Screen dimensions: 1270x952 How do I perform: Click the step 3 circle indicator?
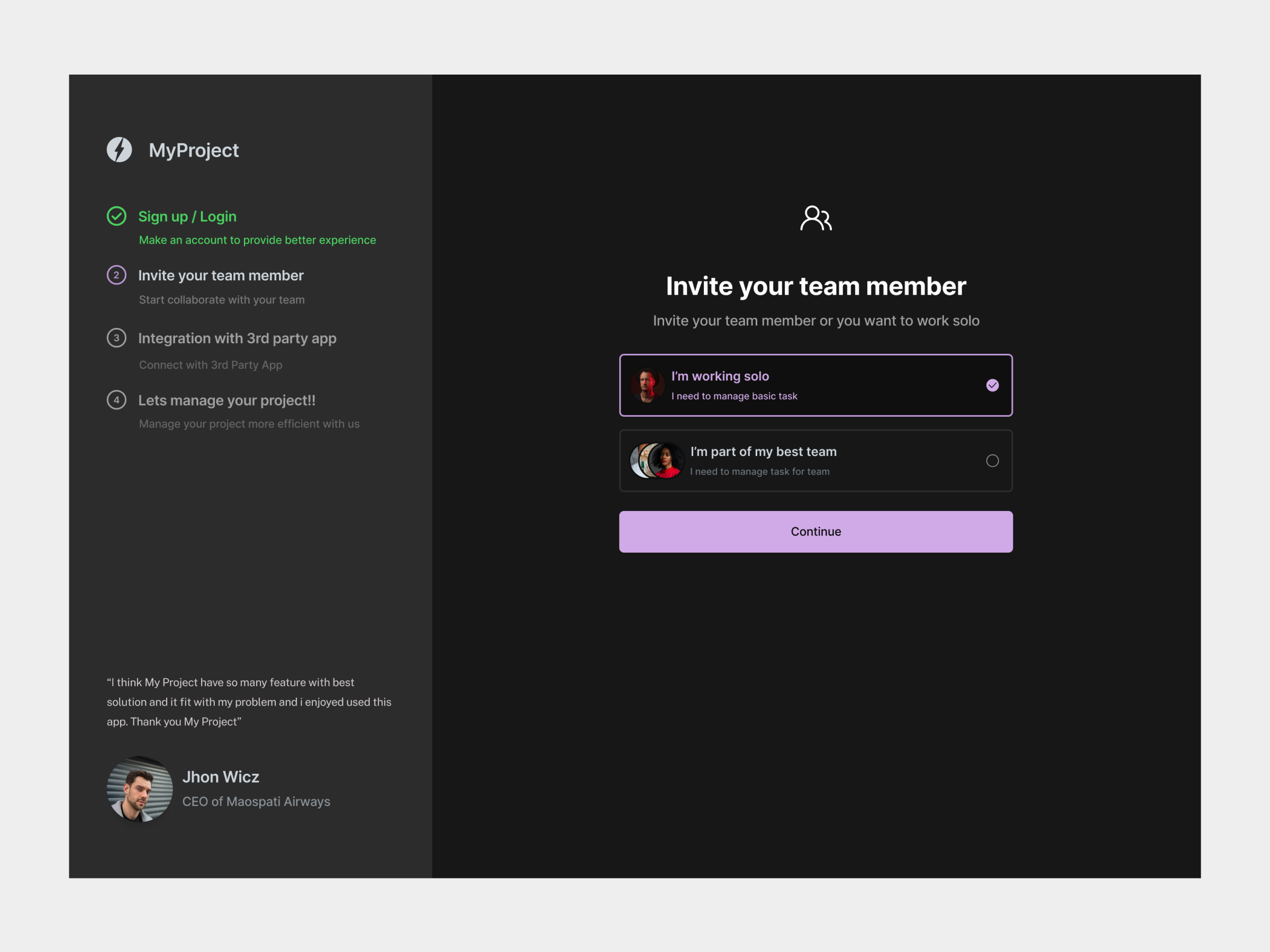click(117, 338)
